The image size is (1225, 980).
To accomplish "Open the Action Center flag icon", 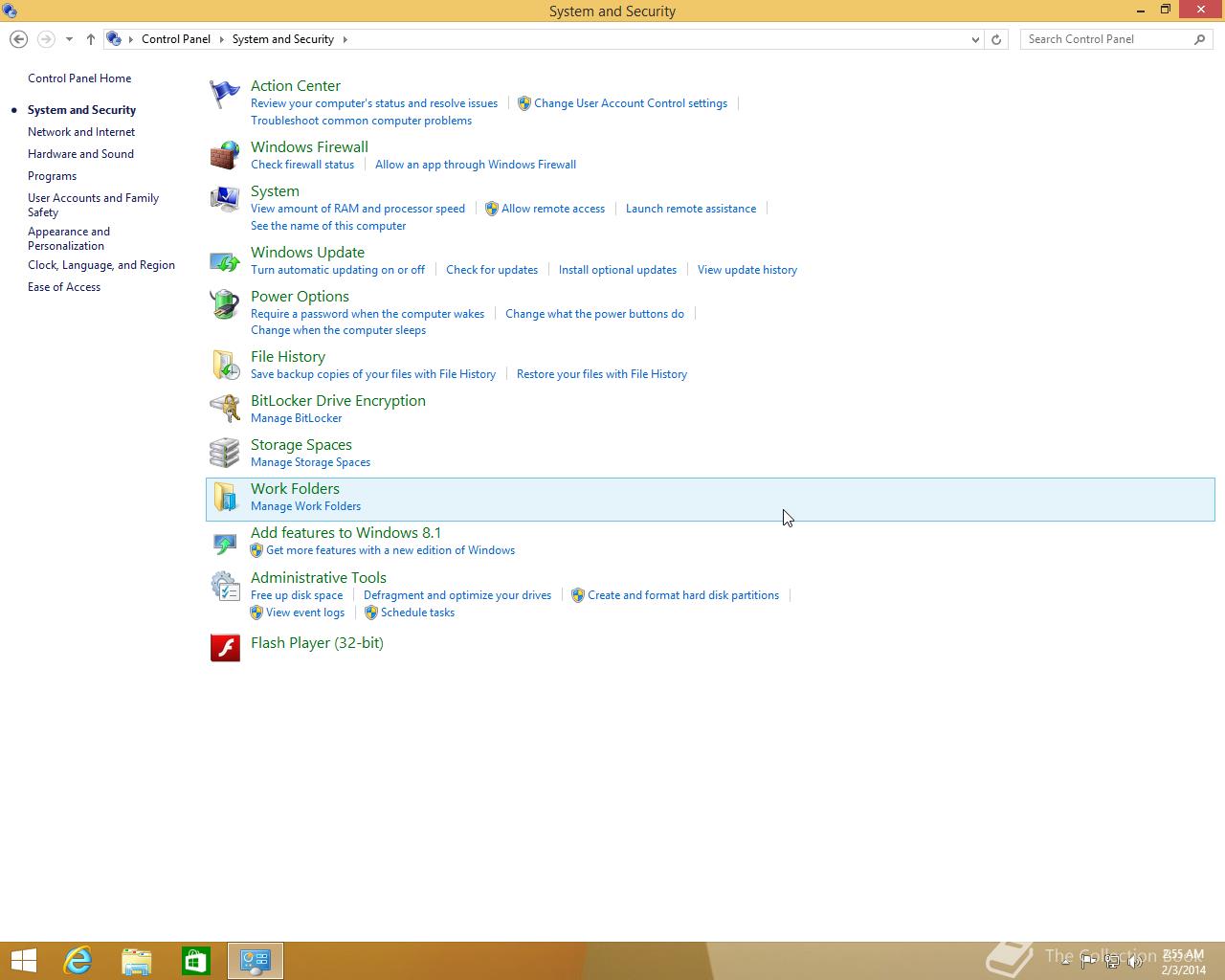I will click(225, 94).
